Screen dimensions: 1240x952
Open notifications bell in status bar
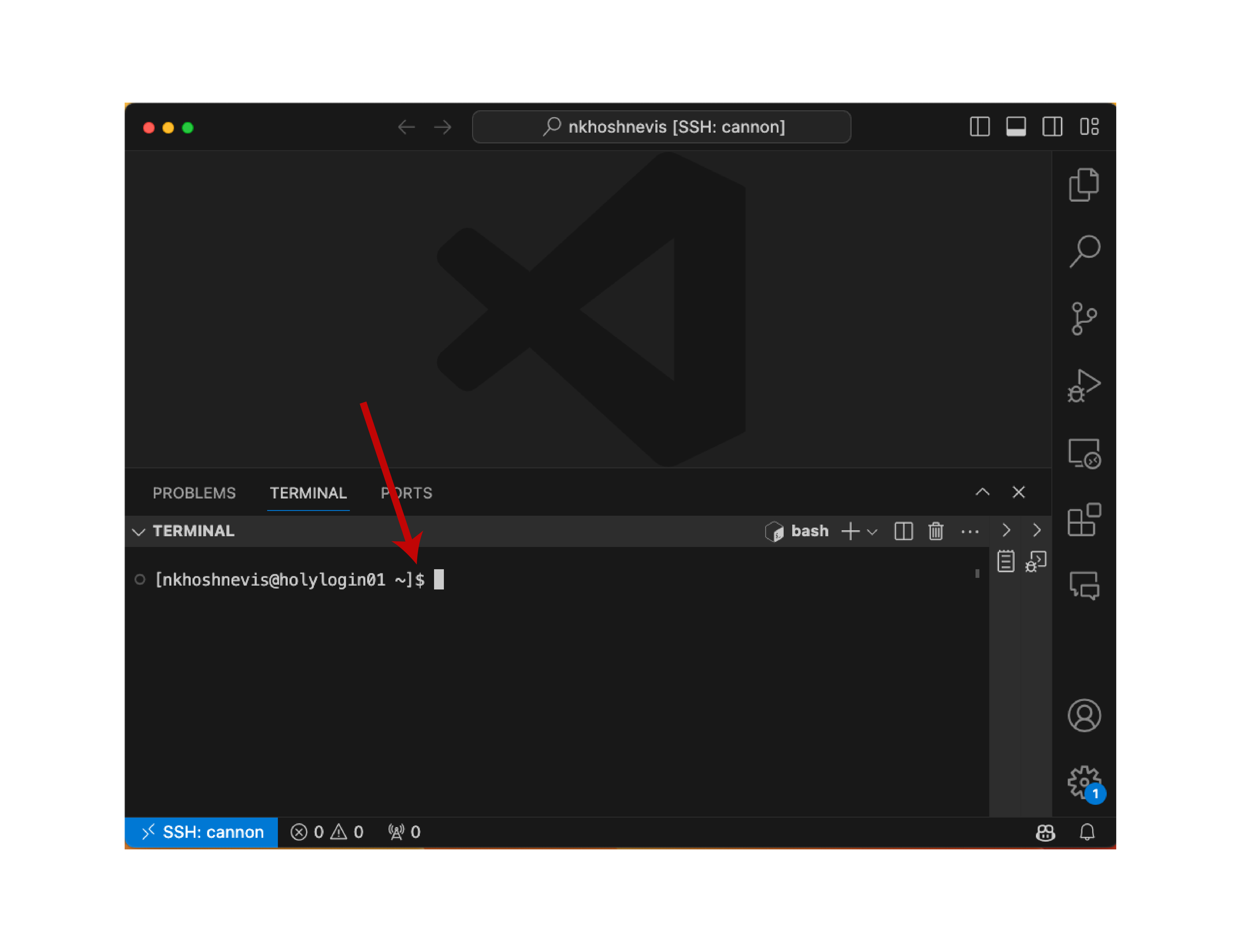[1086, 832]
